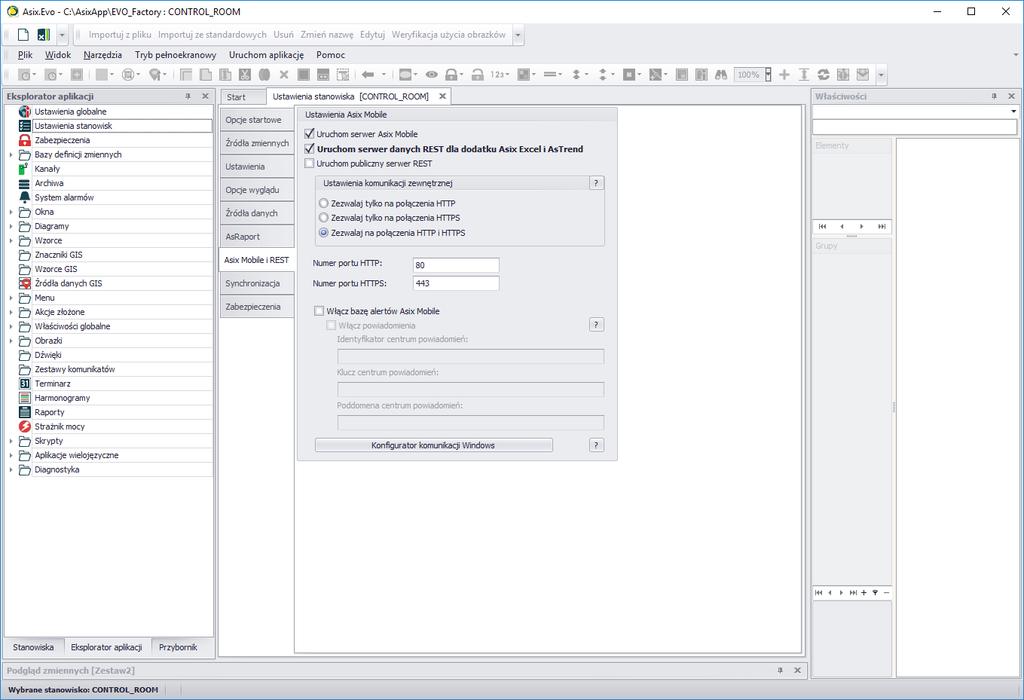Expand the Diagramy tree node
The height and width of the screenshot is (700, 1024).
[x=10, y=227]
